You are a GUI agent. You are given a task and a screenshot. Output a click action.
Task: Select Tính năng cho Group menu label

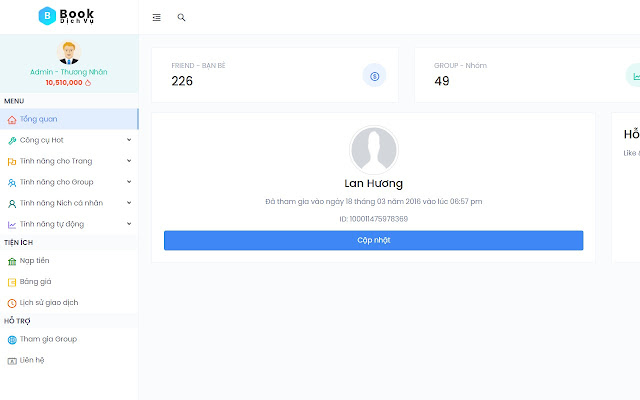pos(56,182)
